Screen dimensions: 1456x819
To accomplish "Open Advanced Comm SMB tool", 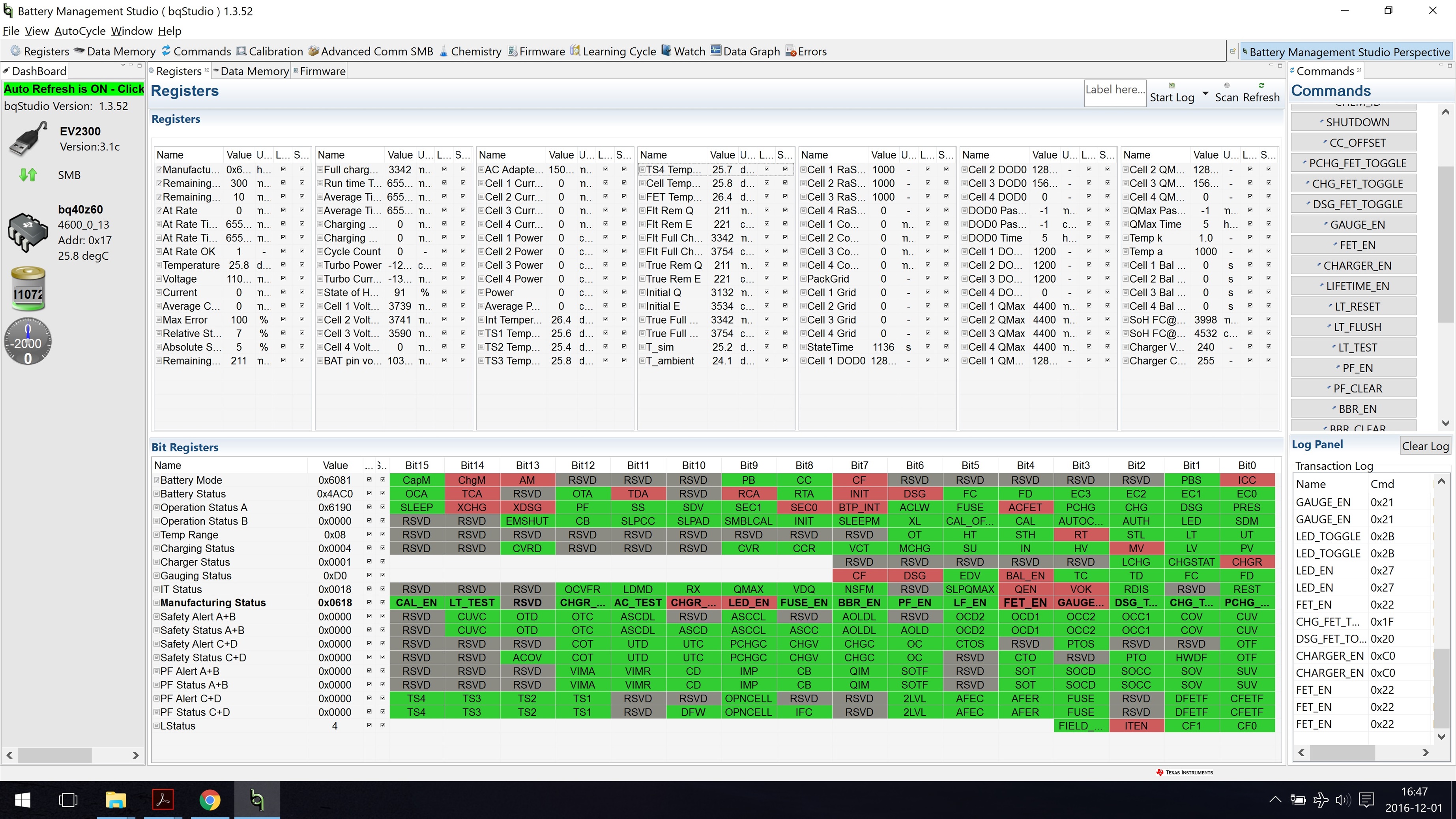I will 371,51.
